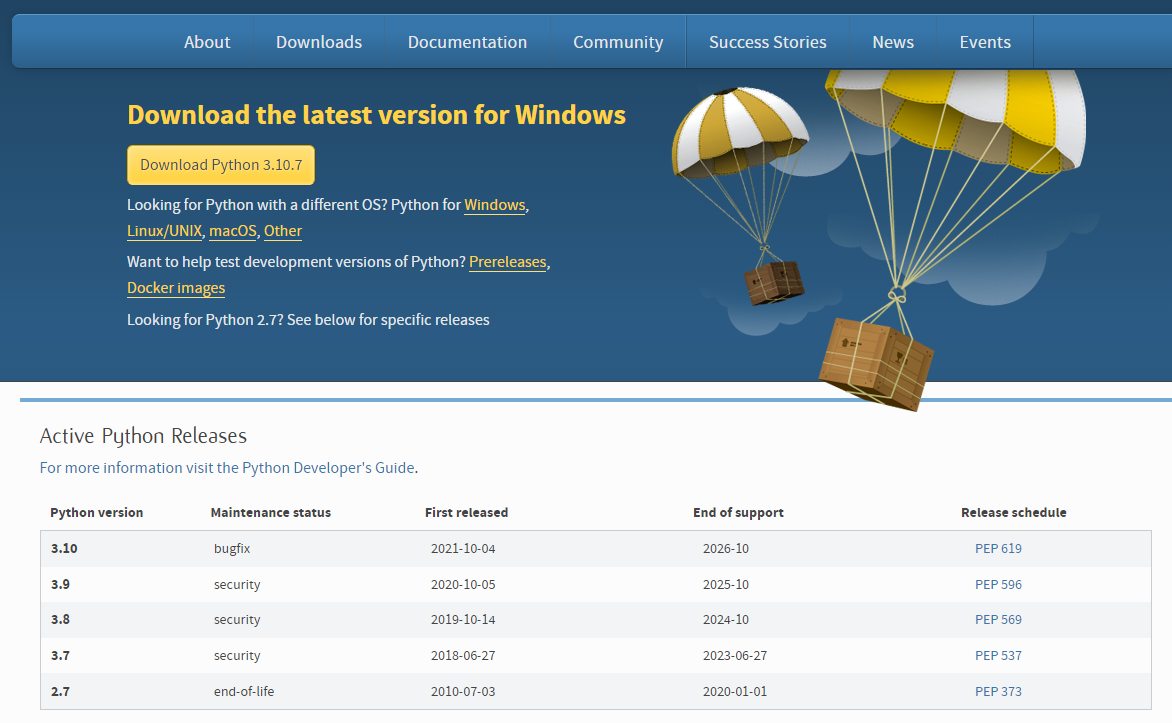Open the Downloads menu

tap(319, 42)
